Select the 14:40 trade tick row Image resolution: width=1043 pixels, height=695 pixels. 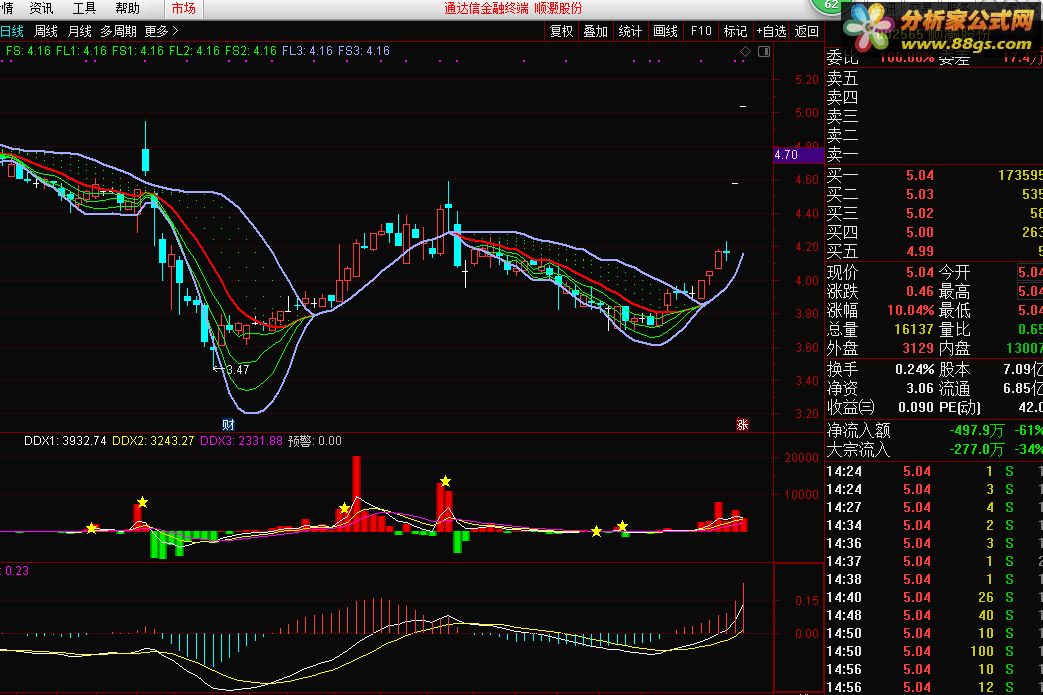tap(934, 597)
